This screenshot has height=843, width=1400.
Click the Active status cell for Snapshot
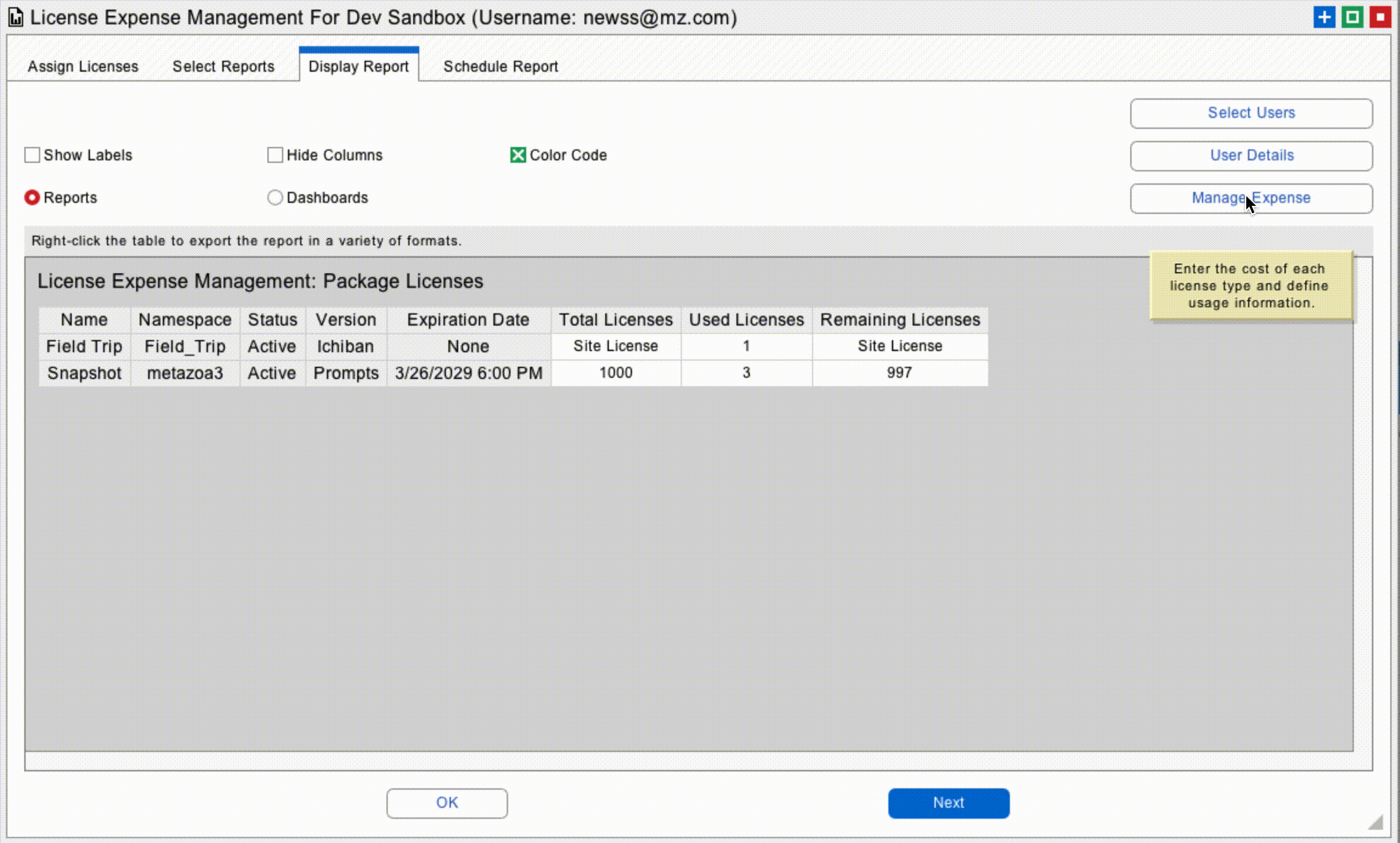pos(272,373)
